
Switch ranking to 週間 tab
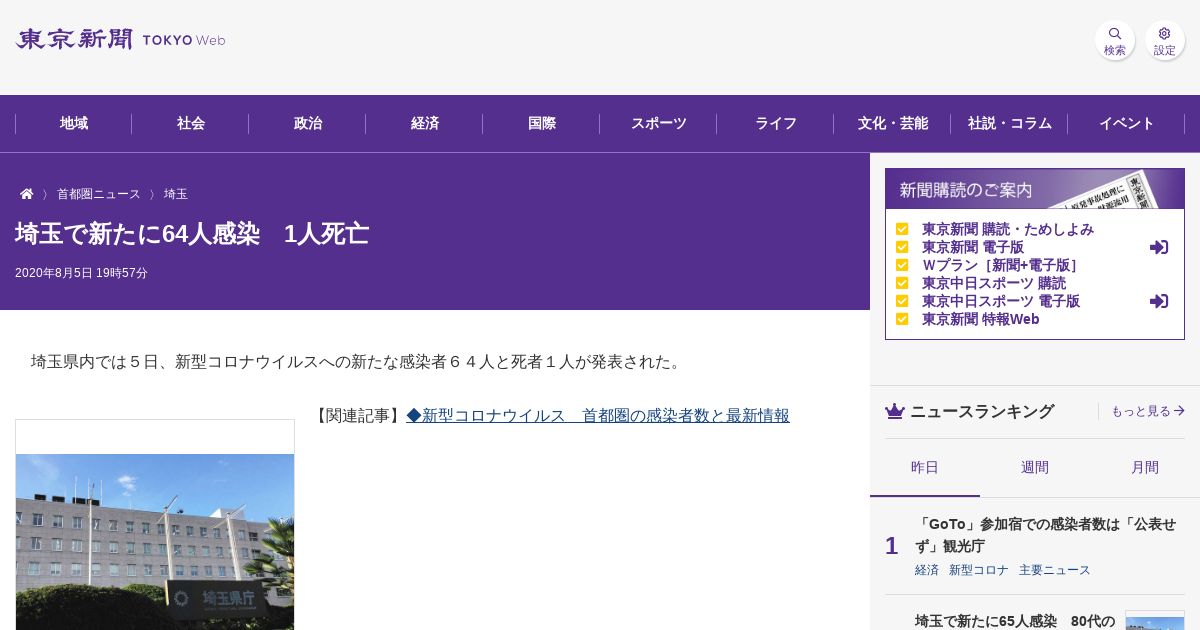click(x=1035, y=467)
